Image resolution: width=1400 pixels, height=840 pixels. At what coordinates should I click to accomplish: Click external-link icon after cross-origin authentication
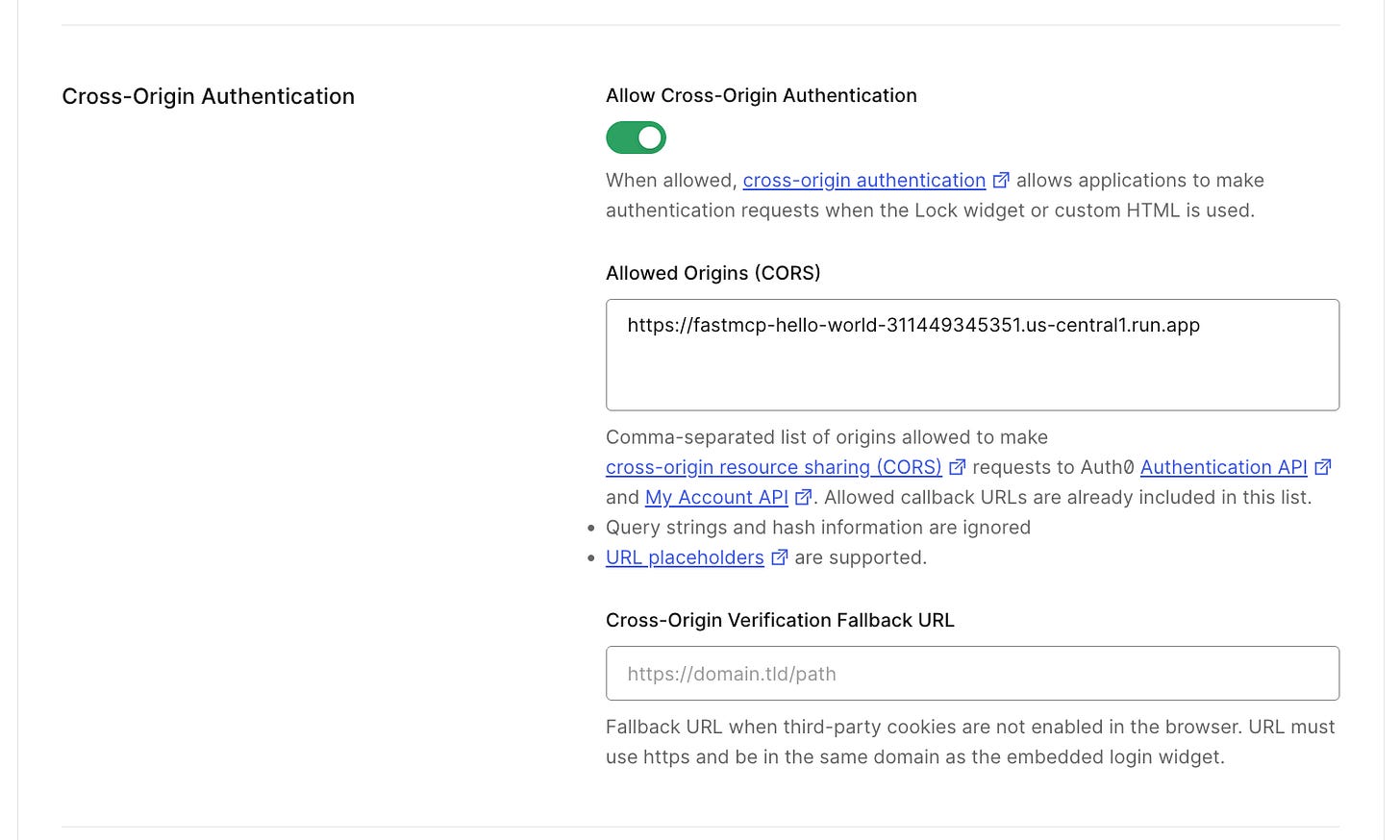[1001, 180]
